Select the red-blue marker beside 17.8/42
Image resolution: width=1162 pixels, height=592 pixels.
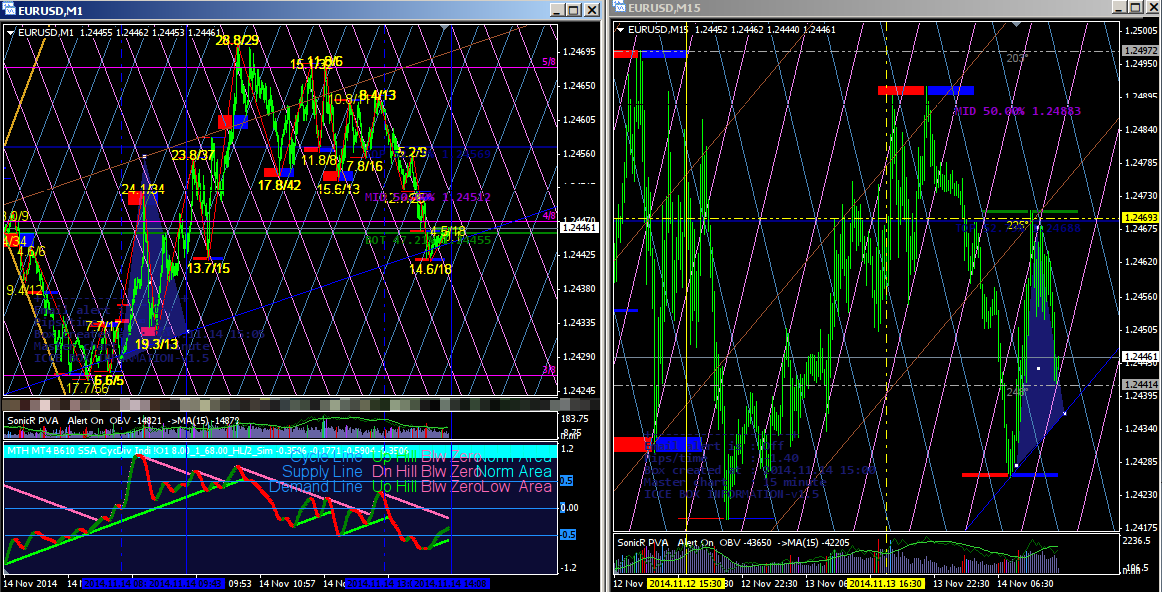278,173
